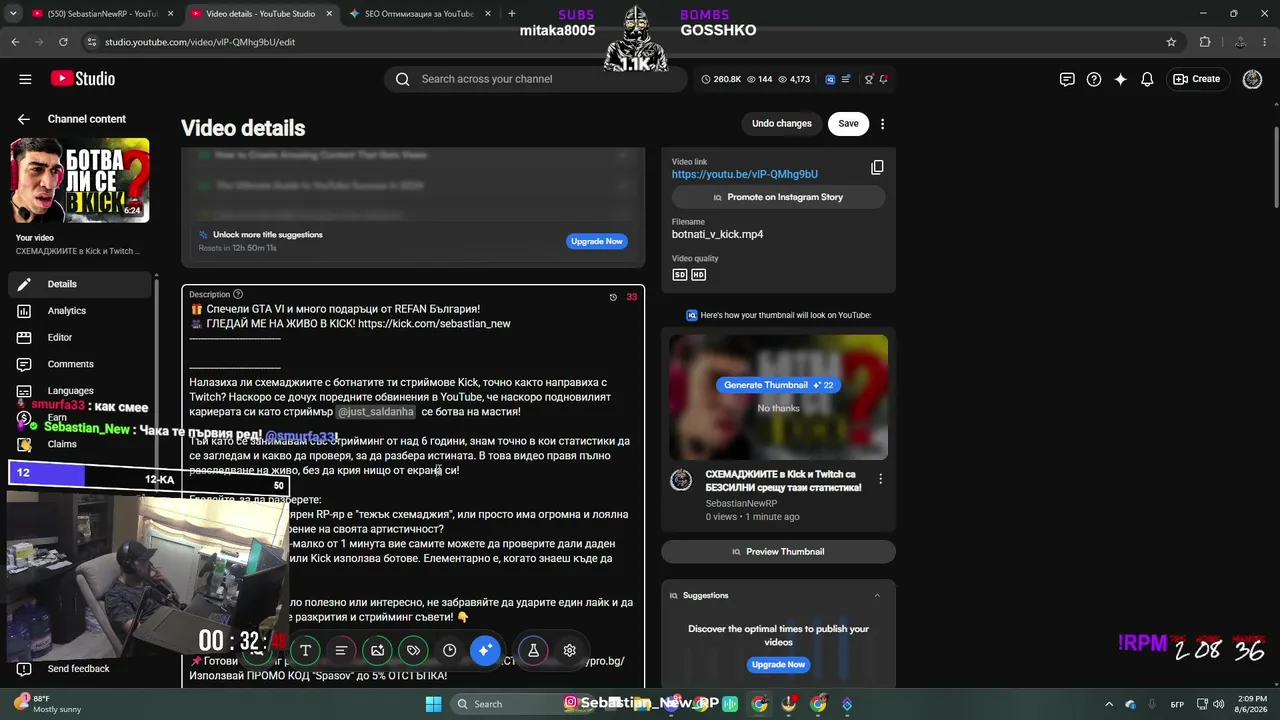Click Send feedback in the sidebar
Screen dimensions: 1280x720
click(x=78, y=669)
